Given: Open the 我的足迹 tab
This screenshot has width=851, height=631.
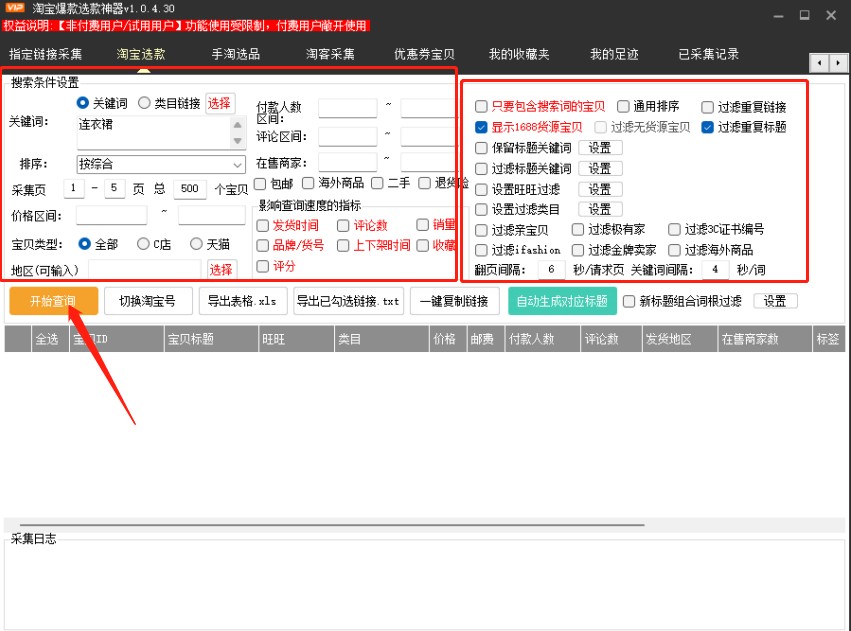Looking at the screenshot, I should coord(614,54).
